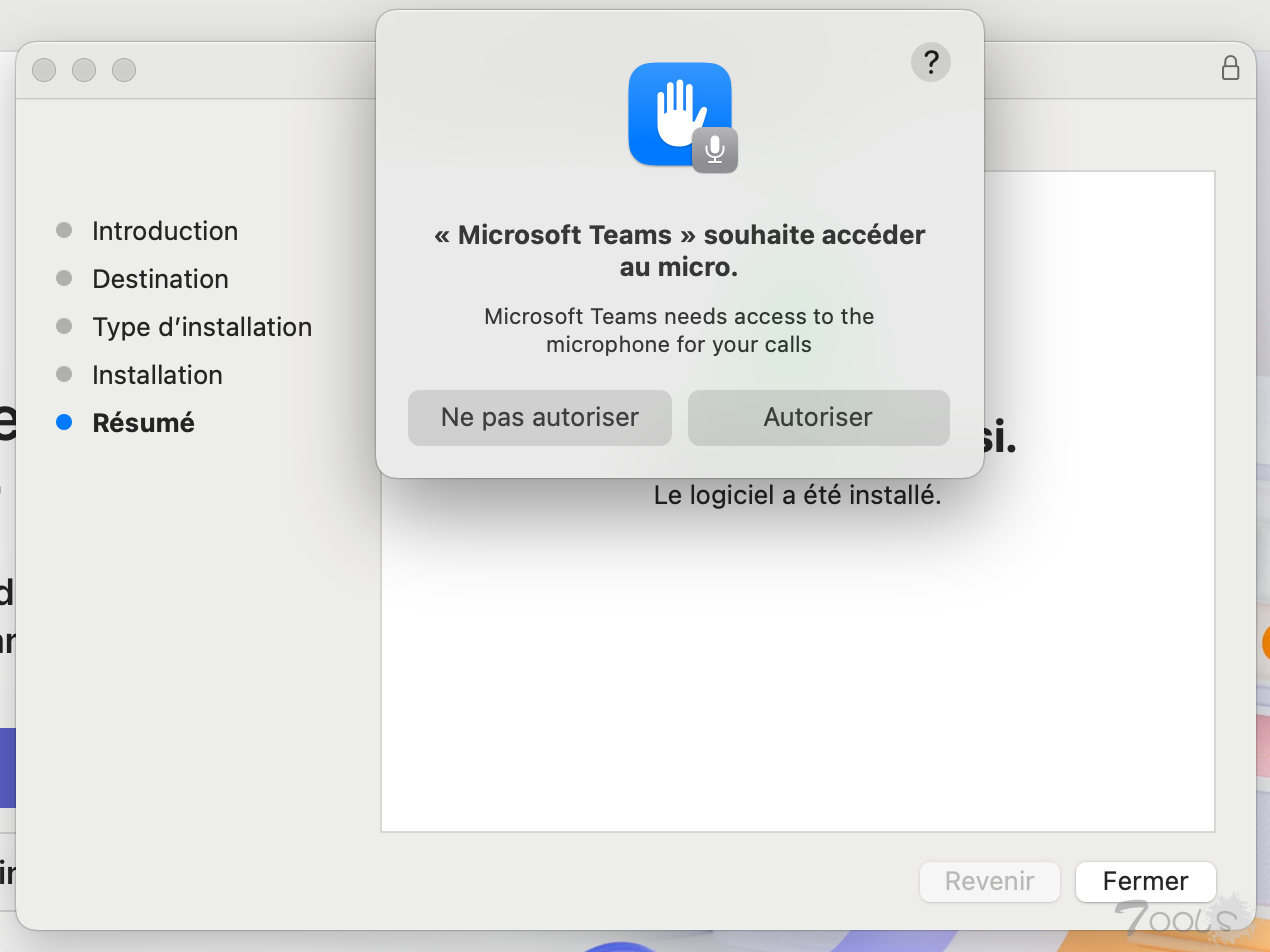The width and height of the screenshot is (1270, 952).
Task: Close the installer with Fermer
Action: 1145,881
